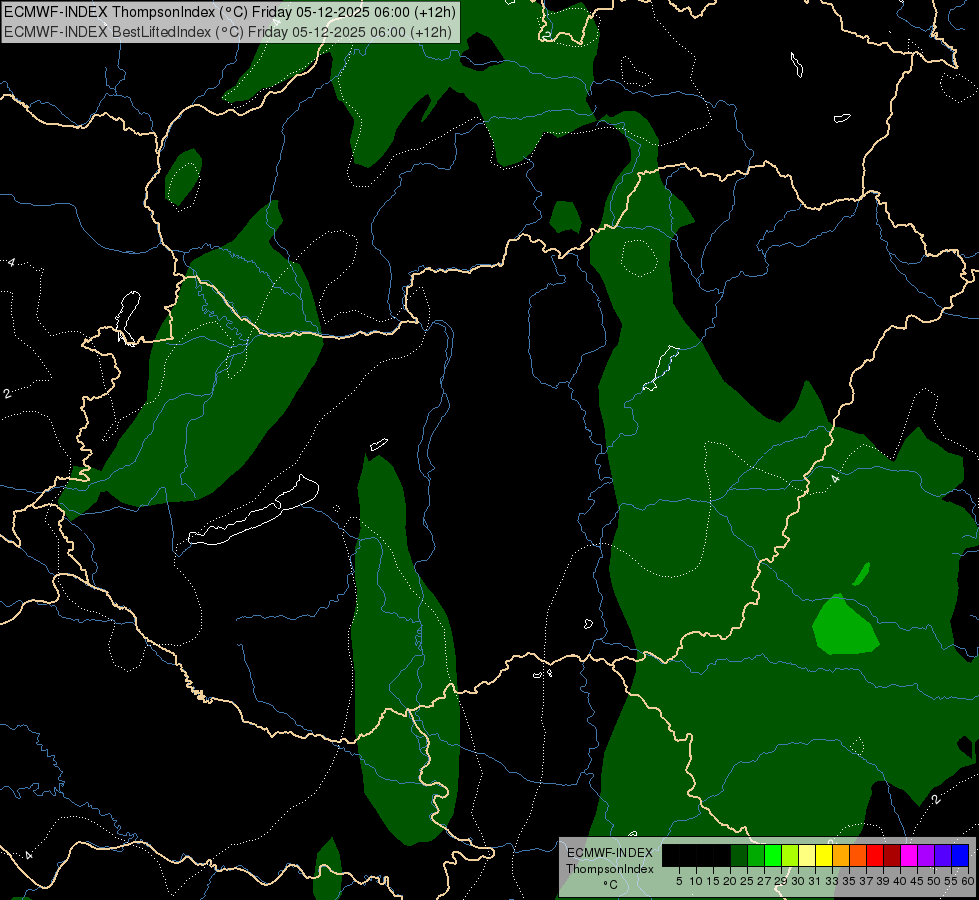Click the legend scale value 29
Image resolution: width=979 pixels, height=900 pixels.
coord(781,881)
